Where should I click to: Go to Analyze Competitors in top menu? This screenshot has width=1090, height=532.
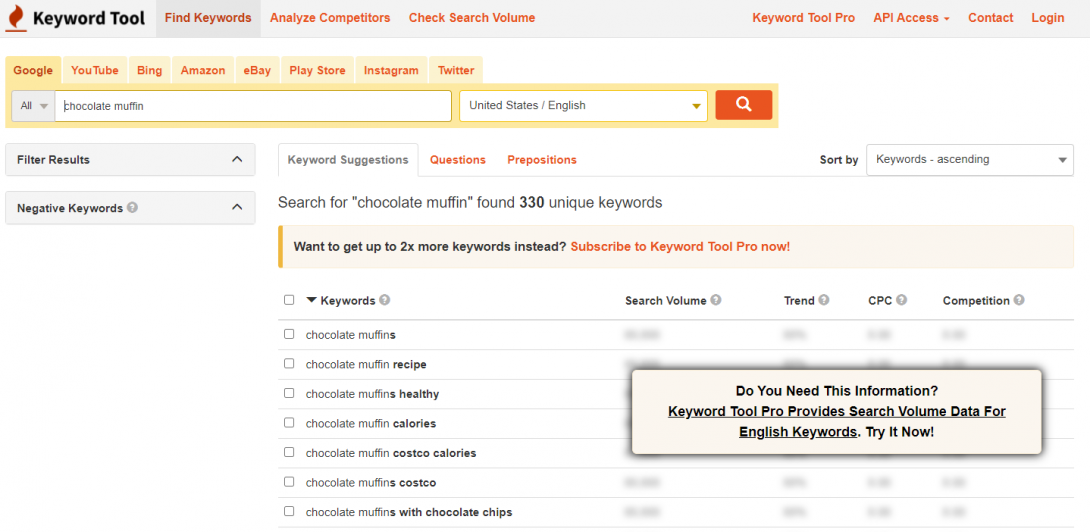(x=330, y=18)
